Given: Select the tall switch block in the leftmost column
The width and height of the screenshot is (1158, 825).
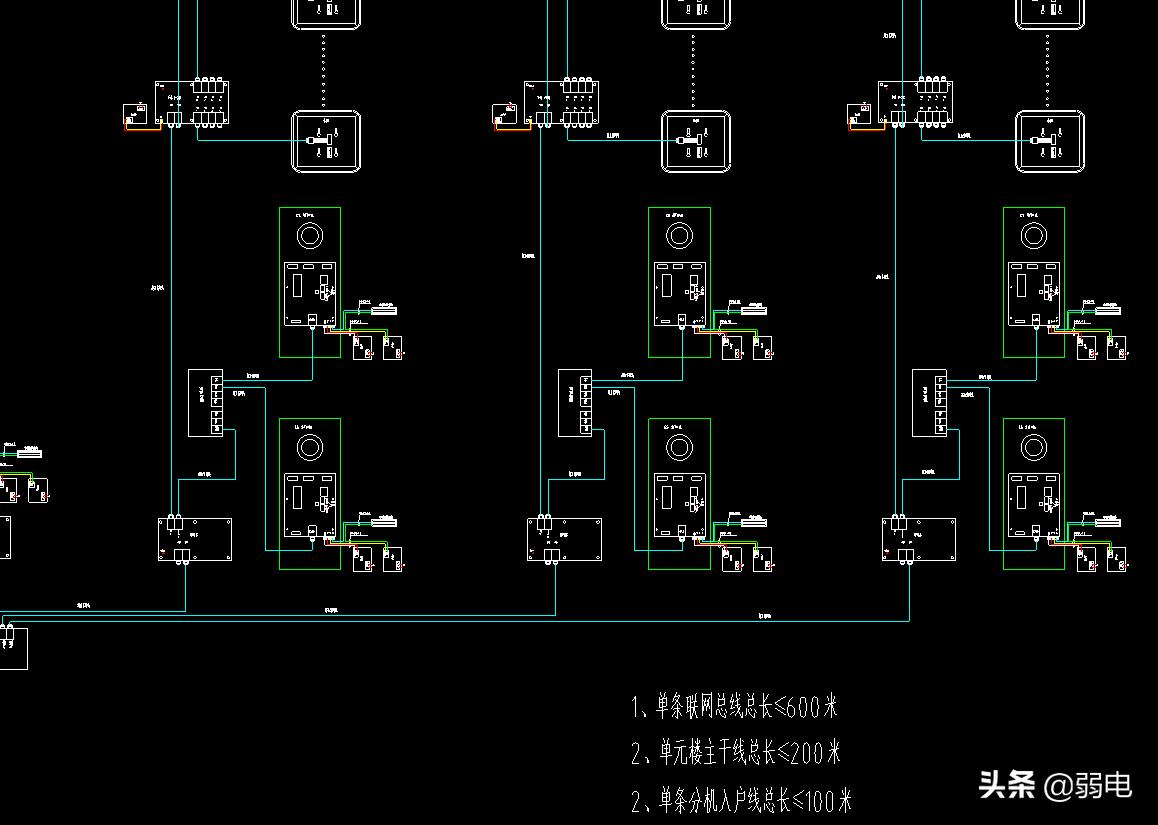Looking at the screenshot, I should [205, 403].
